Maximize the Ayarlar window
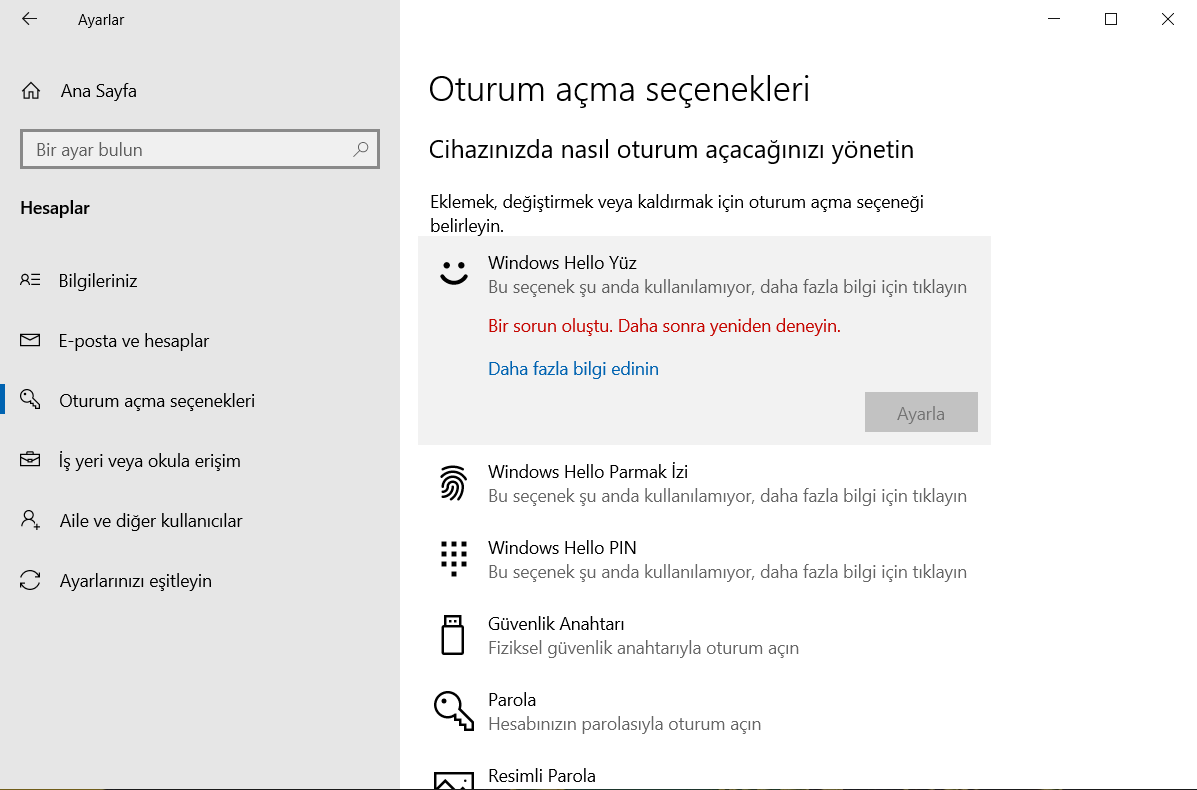The image size is (1197, 790). [1111, 19]
